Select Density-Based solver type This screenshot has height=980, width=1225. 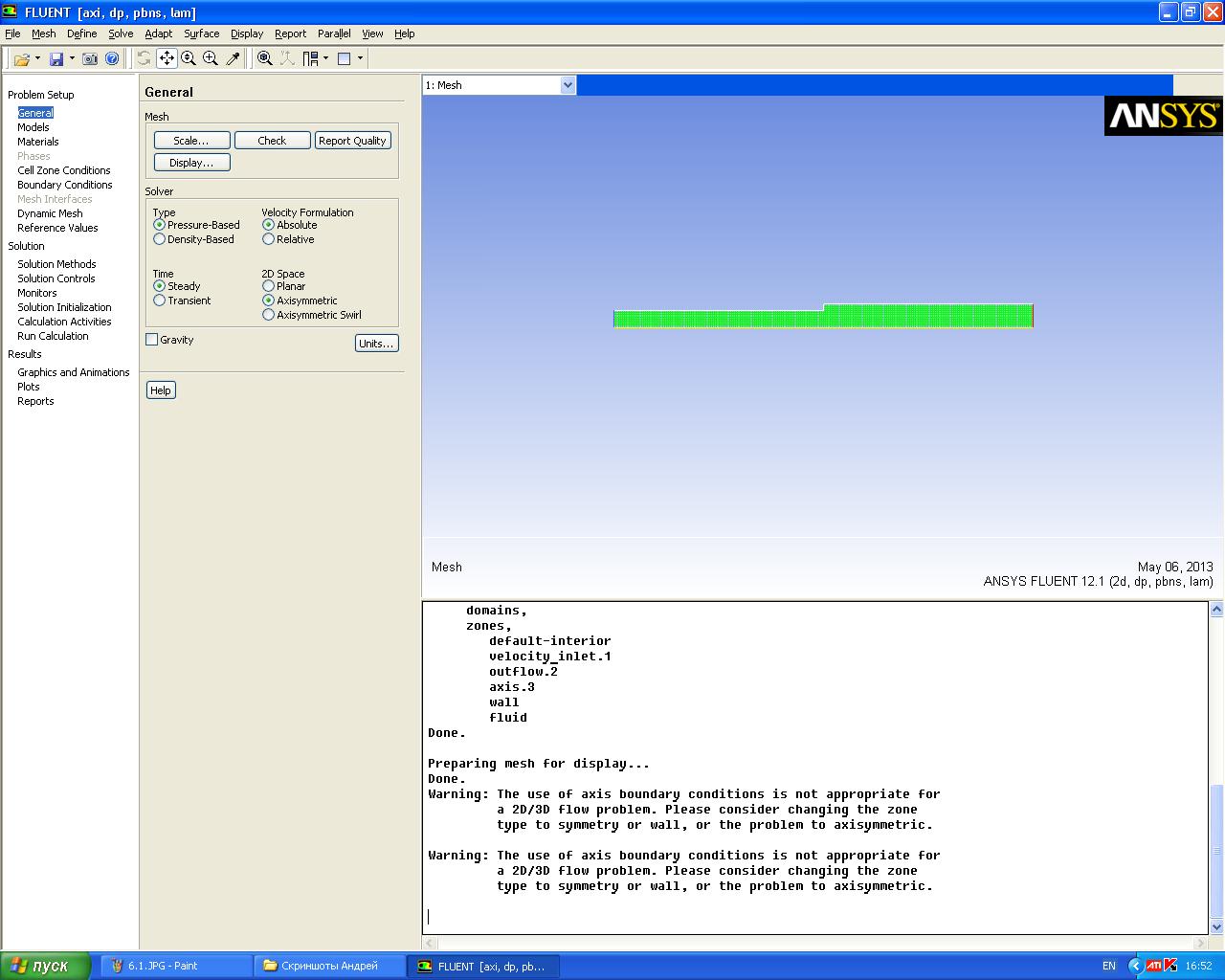193,239
